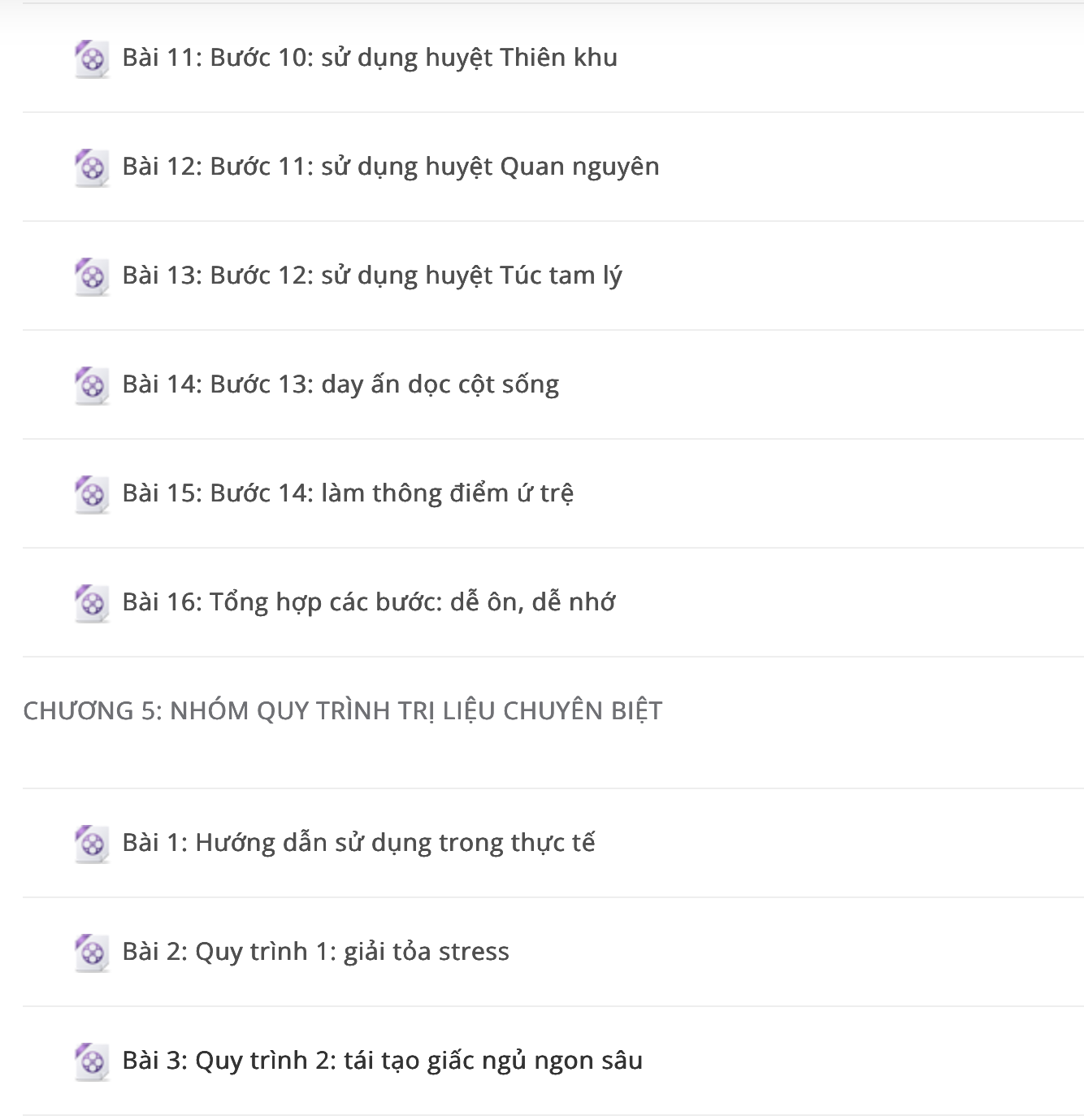The image size is (1084, 1120).
Task: Click video icon beside Bài 14 cột sống
Action: click(92, 386)
